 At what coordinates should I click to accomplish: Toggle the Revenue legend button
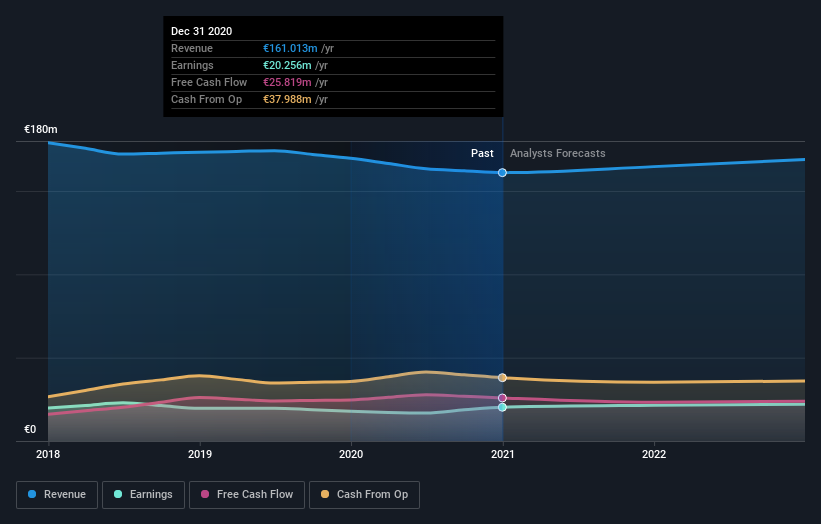(x=57, y=495)
